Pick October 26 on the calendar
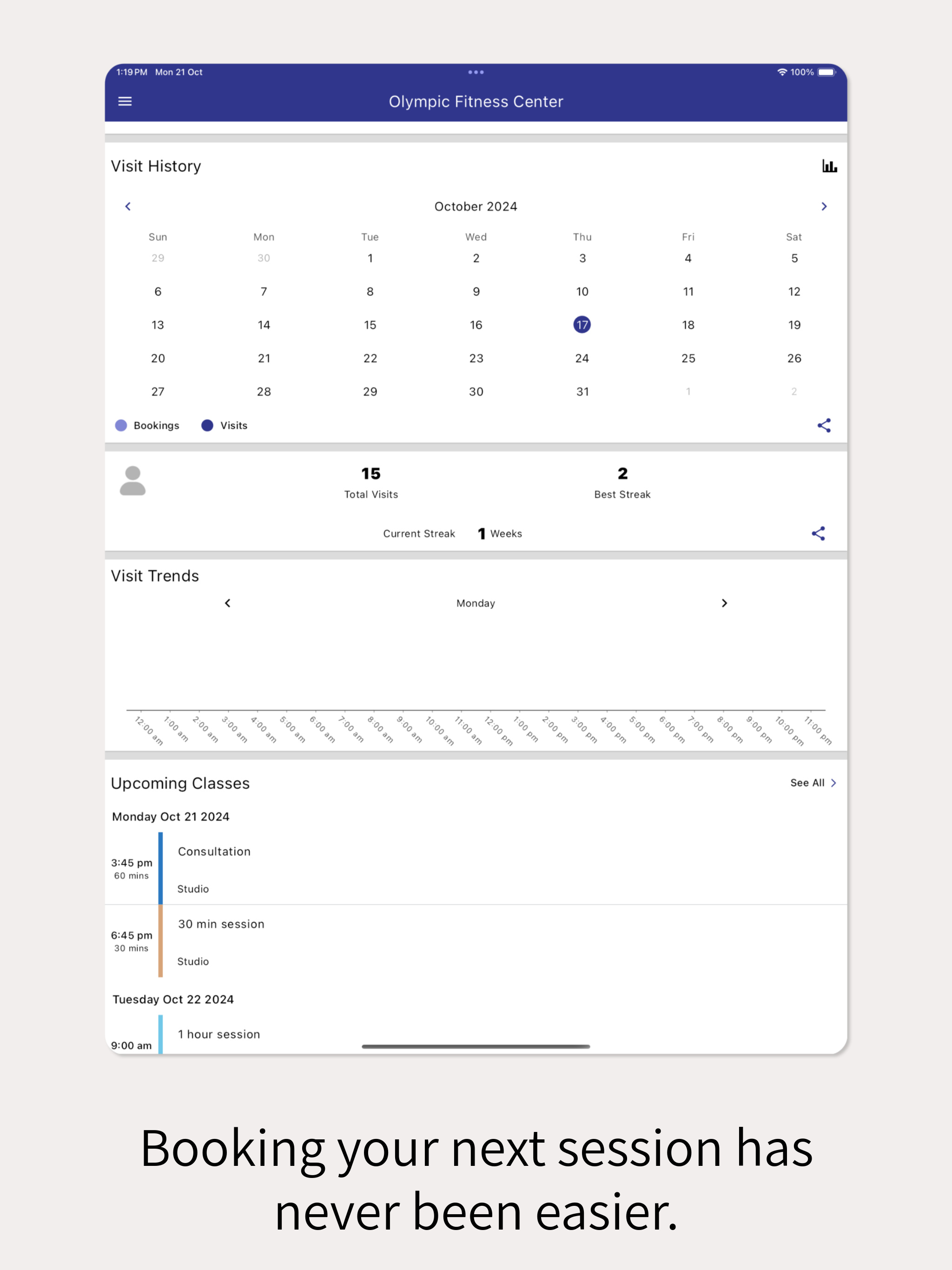Viewport: 952px width, 1270px height. coord(794,358)
